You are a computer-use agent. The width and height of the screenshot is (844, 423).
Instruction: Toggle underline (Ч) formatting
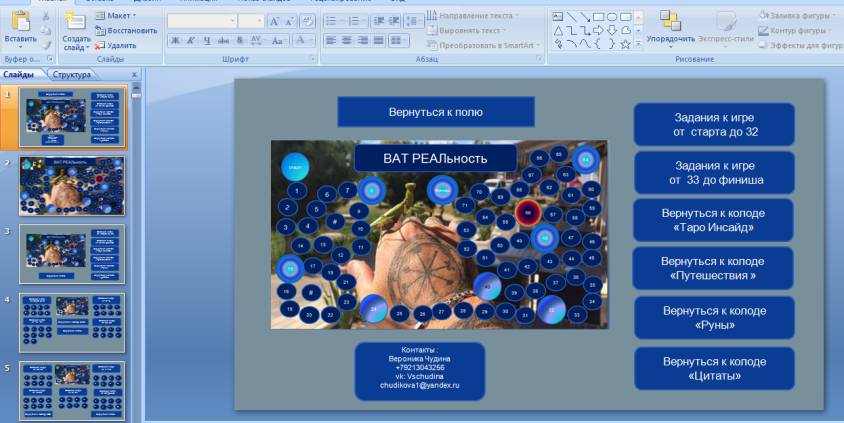tap(206, 40)
